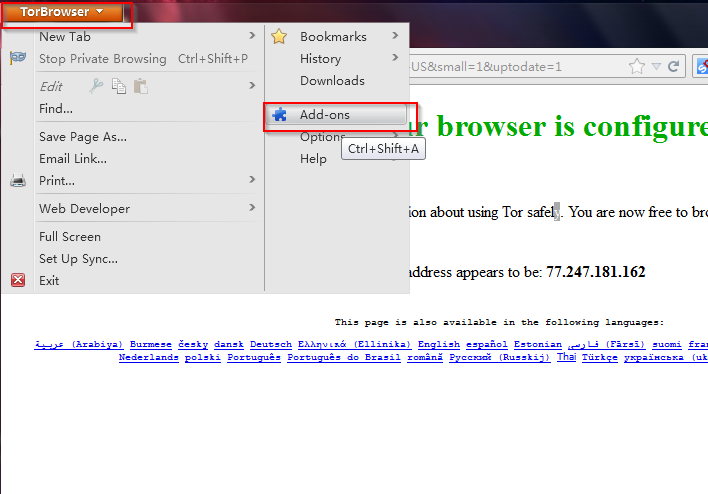Viewport: 708px width, 494px height.
Task: Expand the Print submenu arrow
Action: pos(252,180)
